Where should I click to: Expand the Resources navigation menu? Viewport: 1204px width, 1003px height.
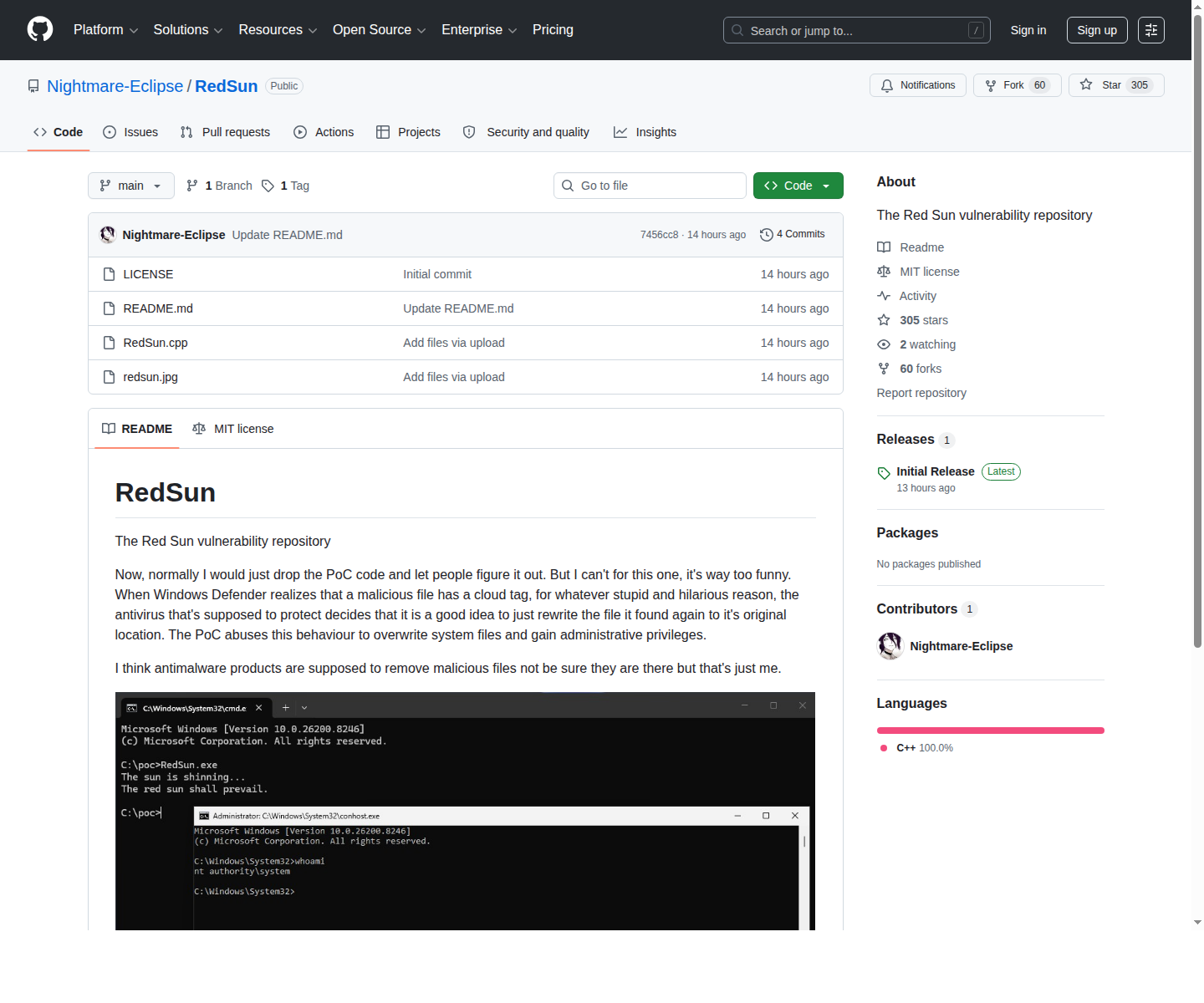coord(278,30)
